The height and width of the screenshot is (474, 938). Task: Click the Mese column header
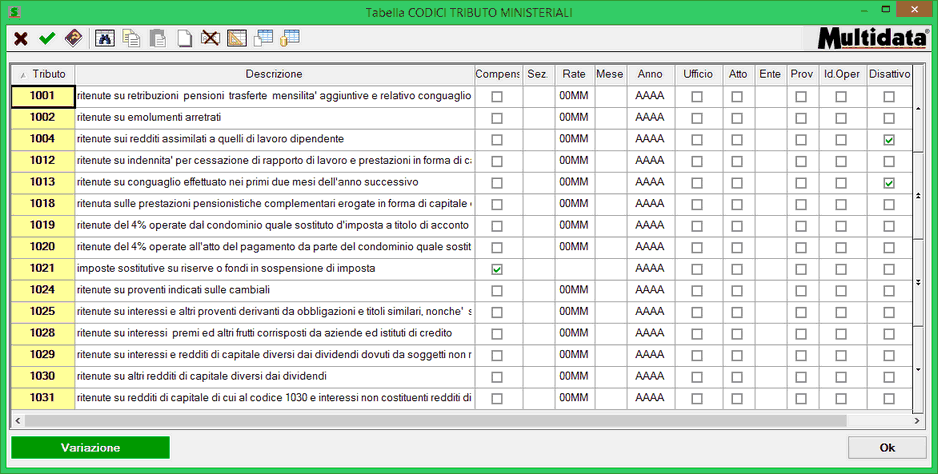[610, 74]
